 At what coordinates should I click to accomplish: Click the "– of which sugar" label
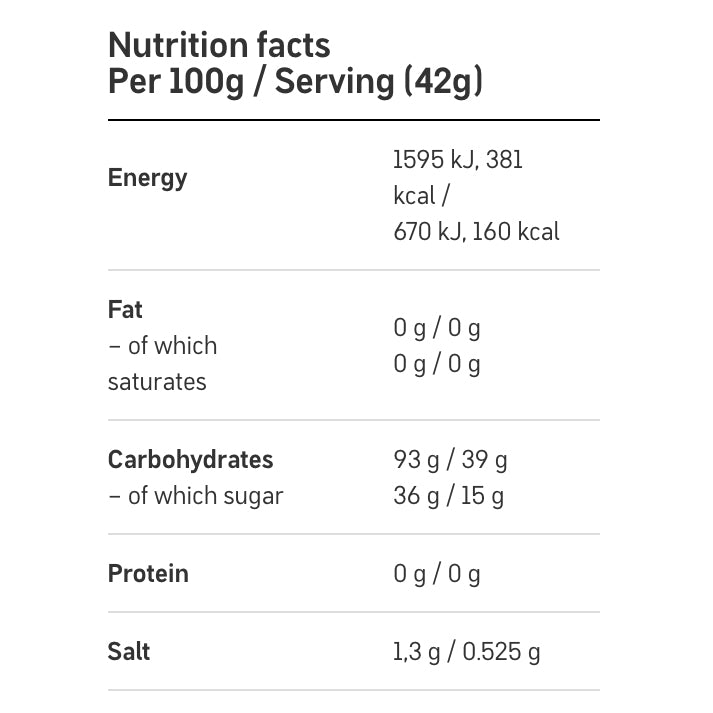[195, 496]
